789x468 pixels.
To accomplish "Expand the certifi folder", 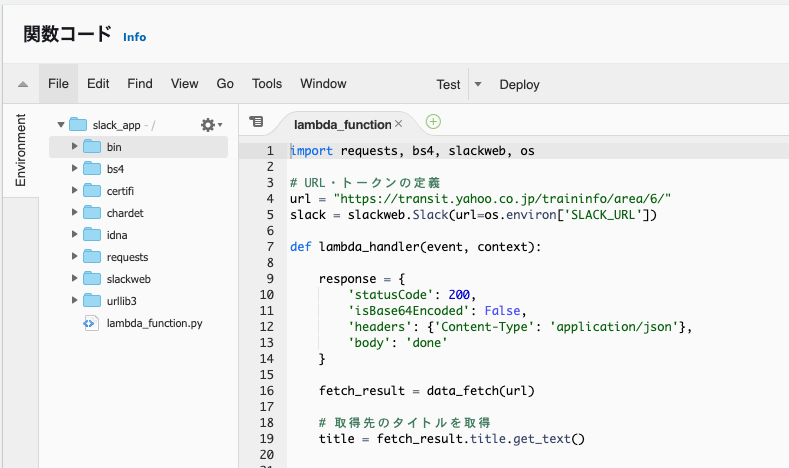I will [x=74, y=190].
